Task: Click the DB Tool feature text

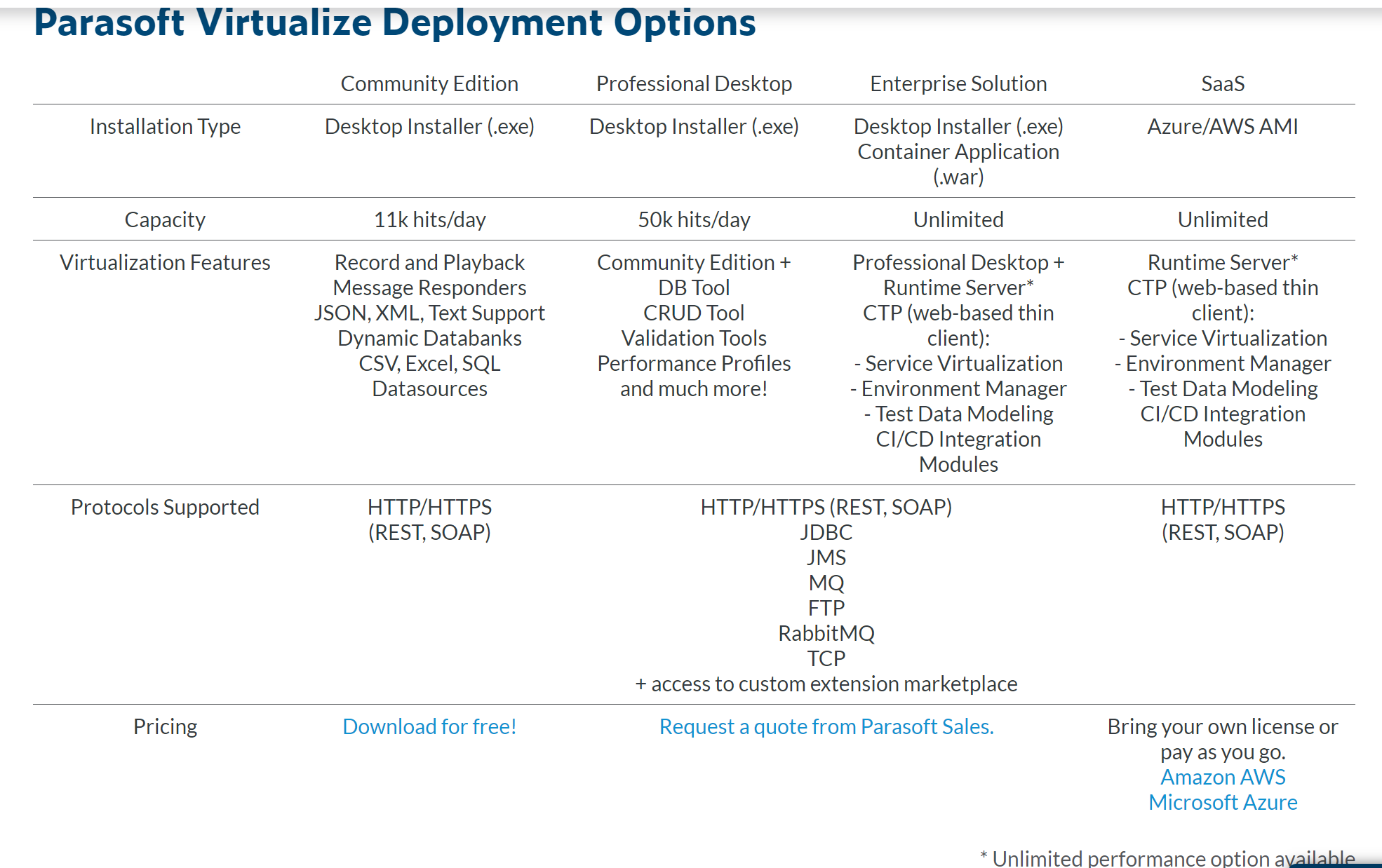Action: click(x=694, y=287)
